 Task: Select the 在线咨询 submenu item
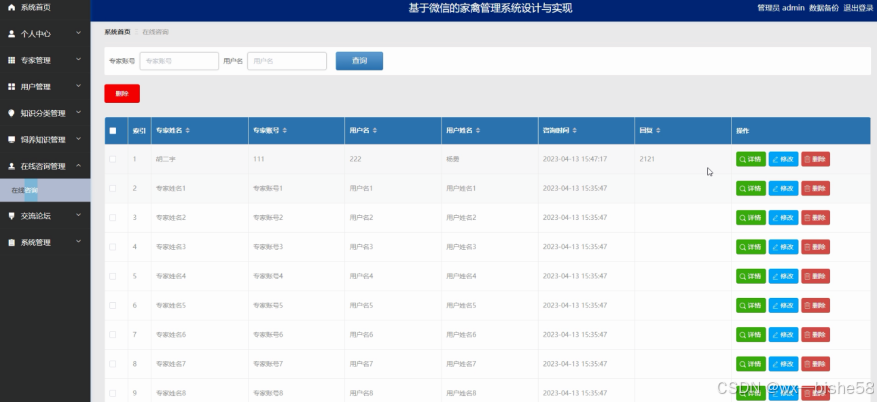tap(45, 190)
